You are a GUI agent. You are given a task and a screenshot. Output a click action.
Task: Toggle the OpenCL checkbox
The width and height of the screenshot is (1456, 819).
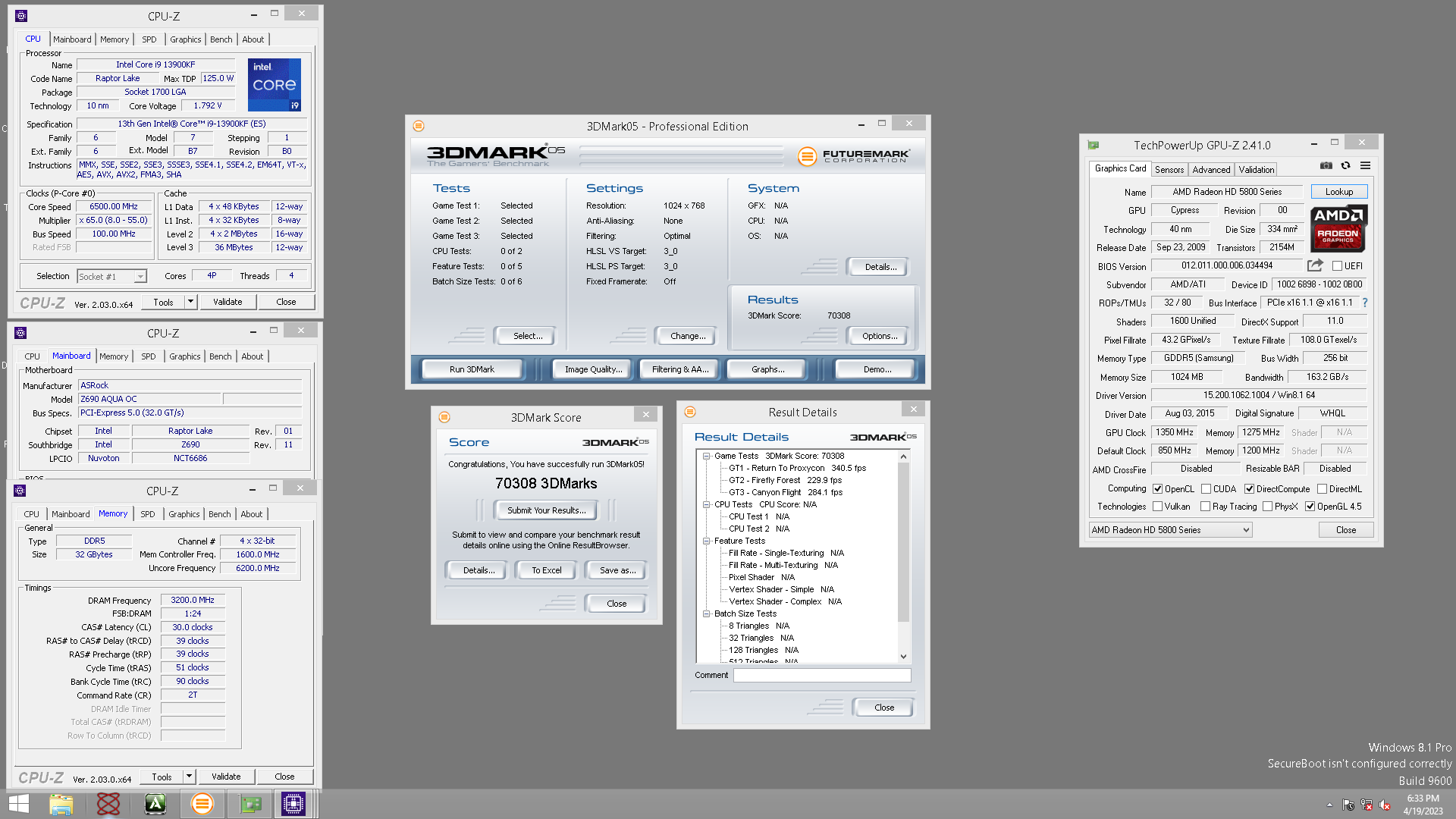point(1157,489)
